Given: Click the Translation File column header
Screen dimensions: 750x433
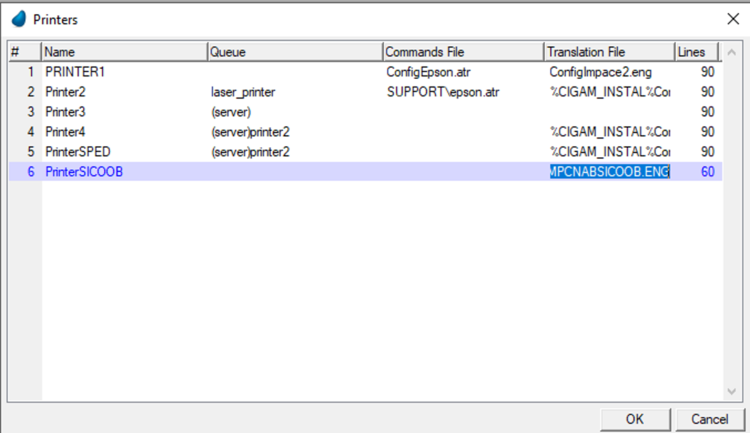Looking at the screenshot, I should pos(609,51).
